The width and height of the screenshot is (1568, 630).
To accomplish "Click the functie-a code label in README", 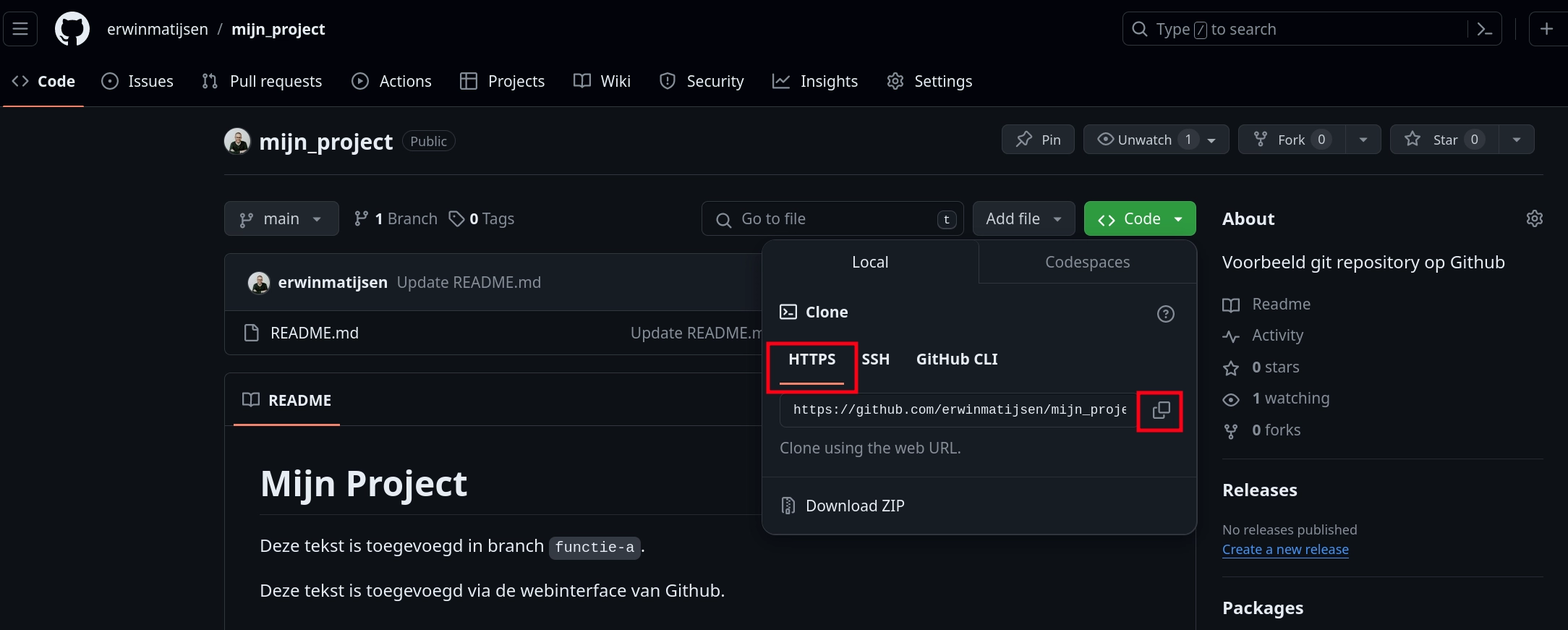I will coord(595,548).
